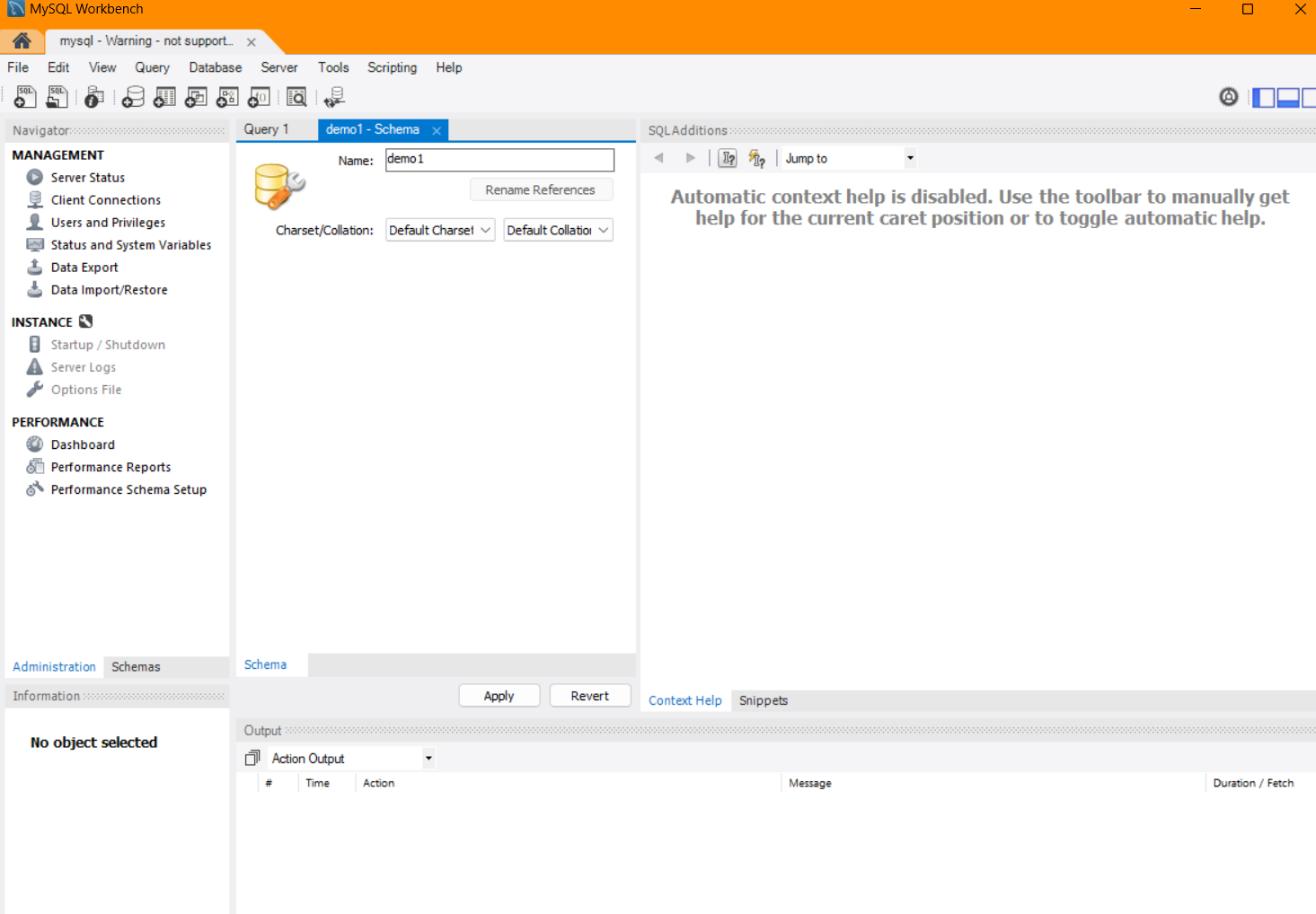Click the Duration / Fetch column header
Viewport: 1316px width, 914px height.
(x=1253, y=783)
